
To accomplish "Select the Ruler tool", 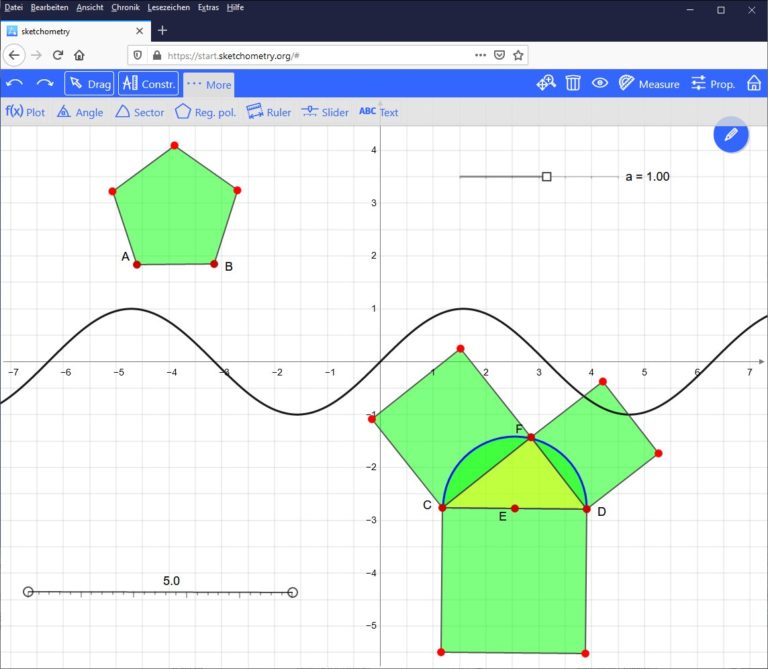I will pyautogui.click(x=269, y=112).
